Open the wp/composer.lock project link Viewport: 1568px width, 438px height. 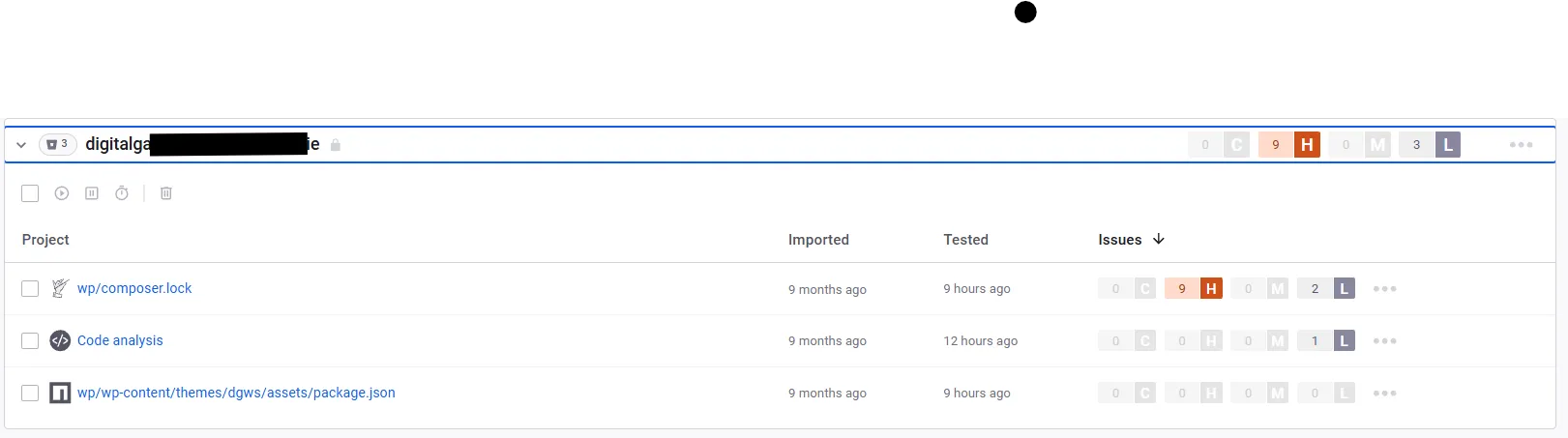click(x=134, y=288)
